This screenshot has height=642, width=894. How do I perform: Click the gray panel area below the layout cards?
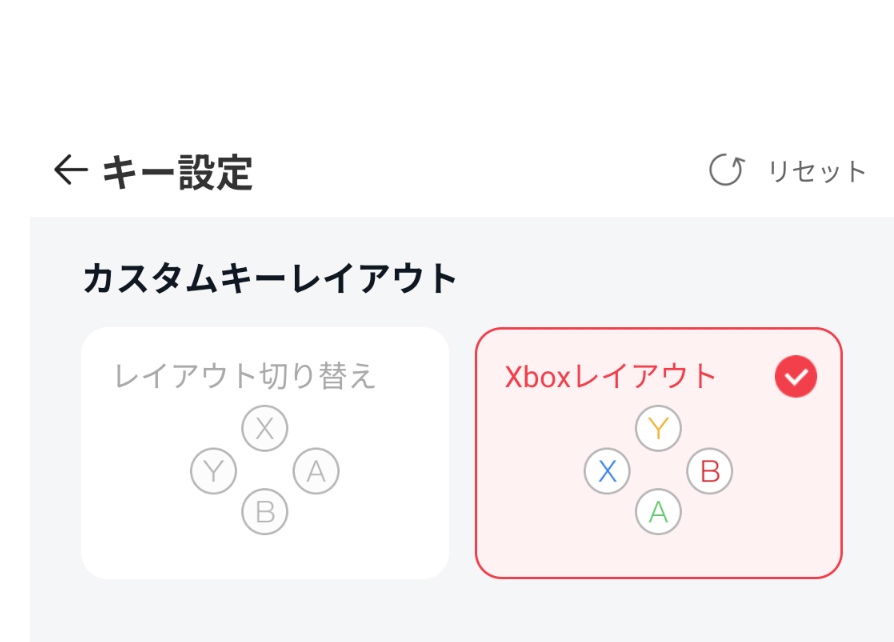pos(460,612)
